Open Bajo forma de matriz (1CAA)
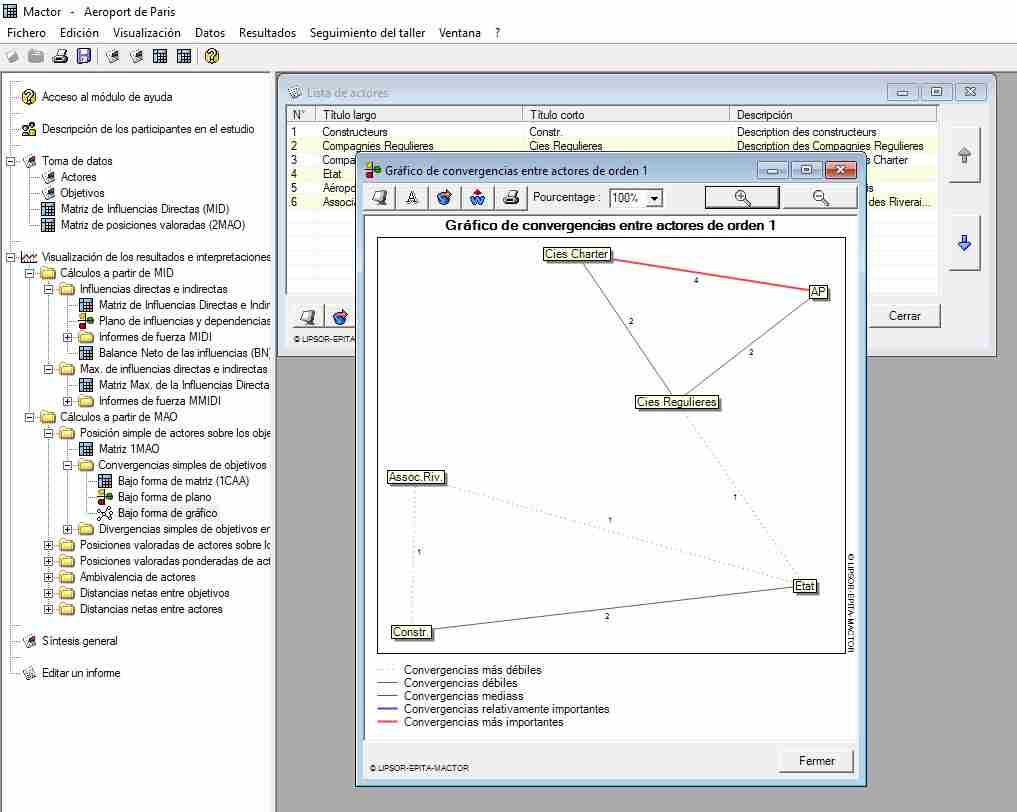This screenshot has height=812, width=1017. pyautogui.click(x=184, y=481)
